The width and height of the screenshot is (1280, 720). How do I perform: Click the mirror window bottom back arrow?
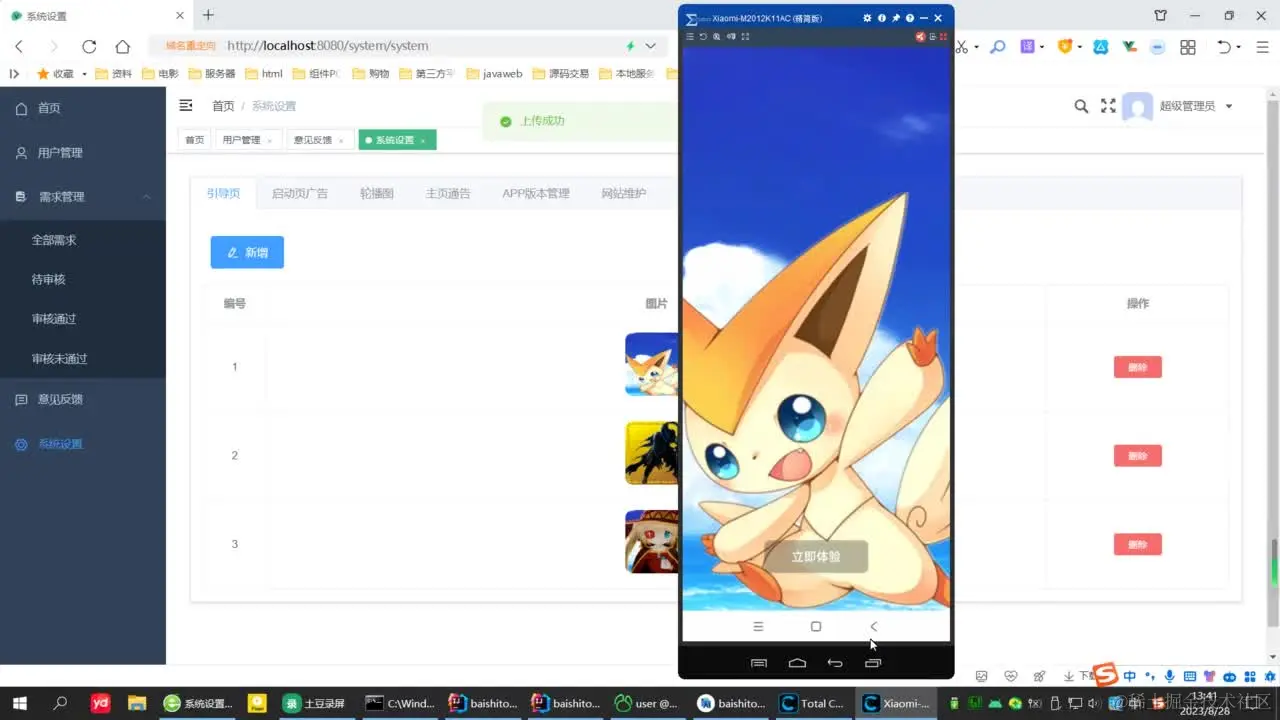(x=835, y=663)
